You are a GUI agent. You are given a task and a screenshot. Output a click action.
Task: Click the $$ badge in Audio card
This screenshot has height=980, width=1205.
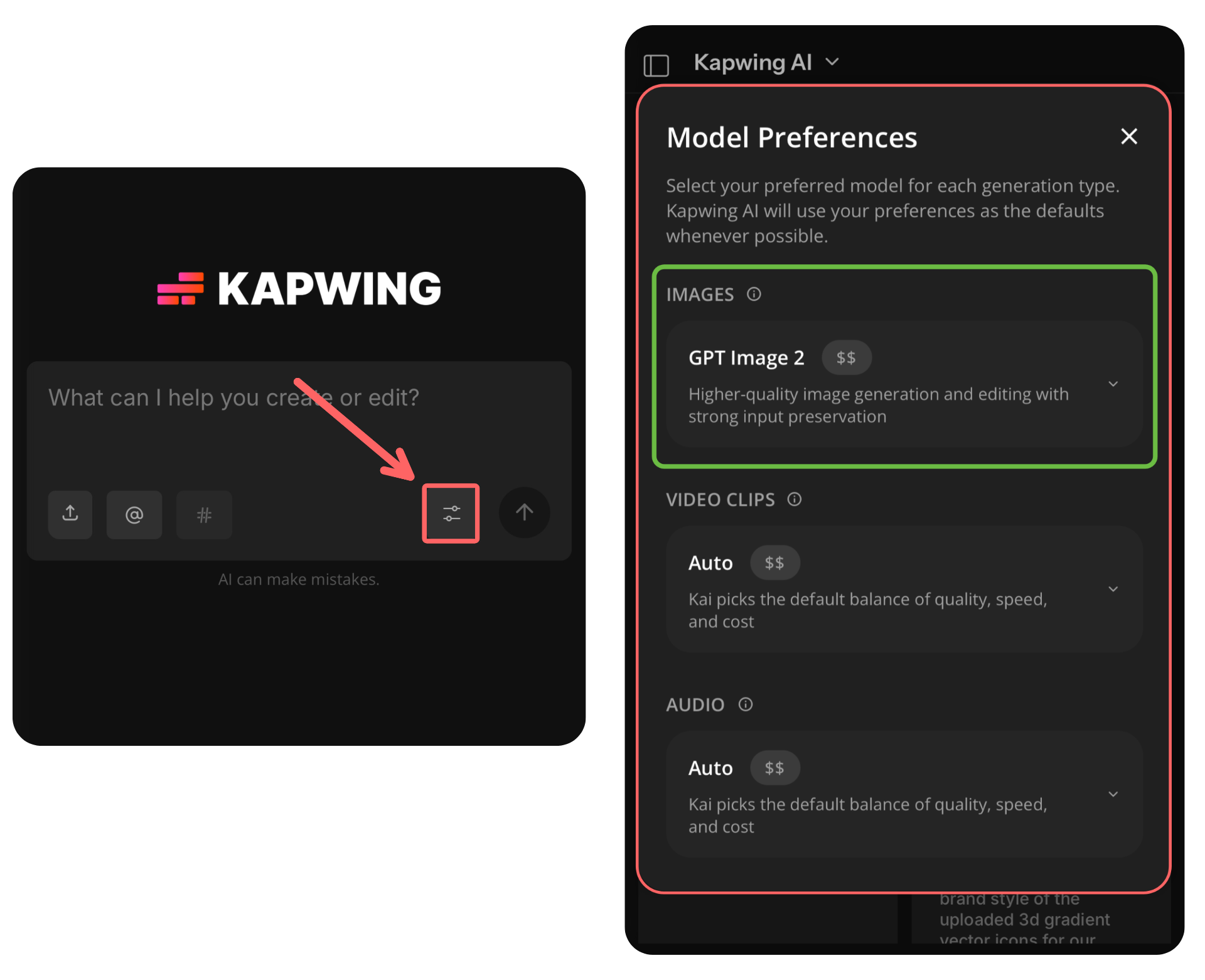pyautogui.click(x=774, y=768)
